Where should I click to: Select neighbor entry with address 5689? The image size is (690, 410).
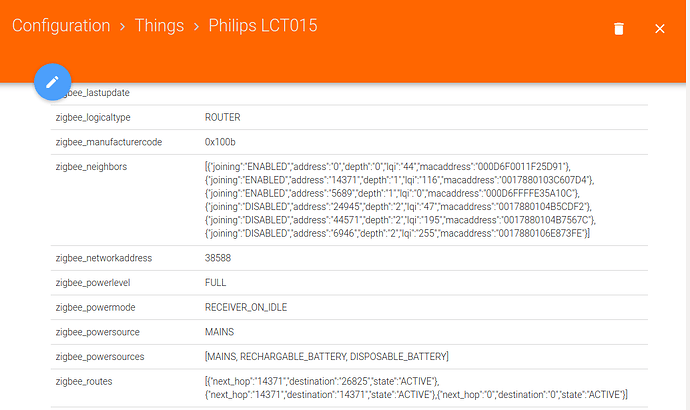(x=392, y=193)
